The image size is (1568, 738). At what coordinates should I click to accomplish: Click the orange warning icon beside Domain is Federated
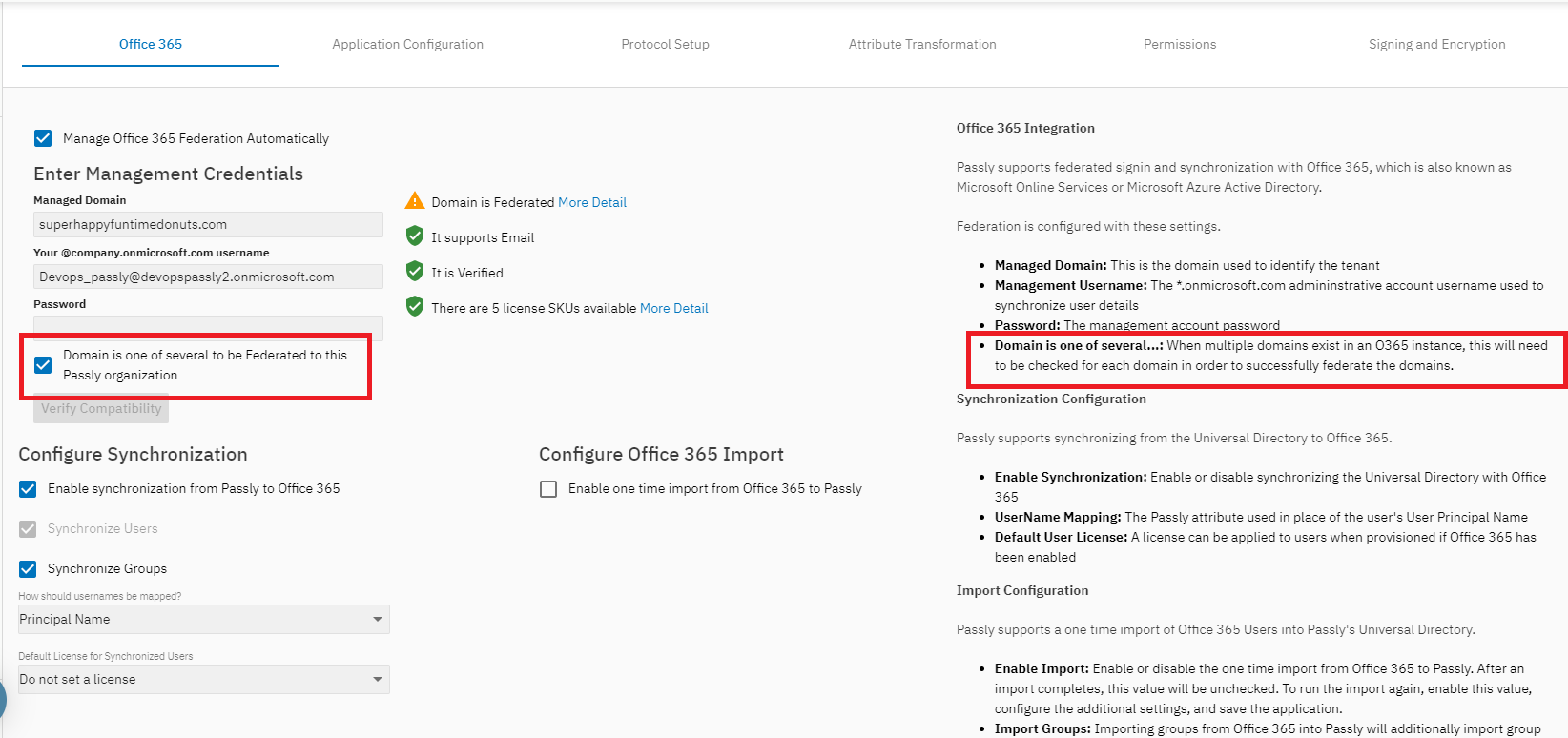click(415, 201)
